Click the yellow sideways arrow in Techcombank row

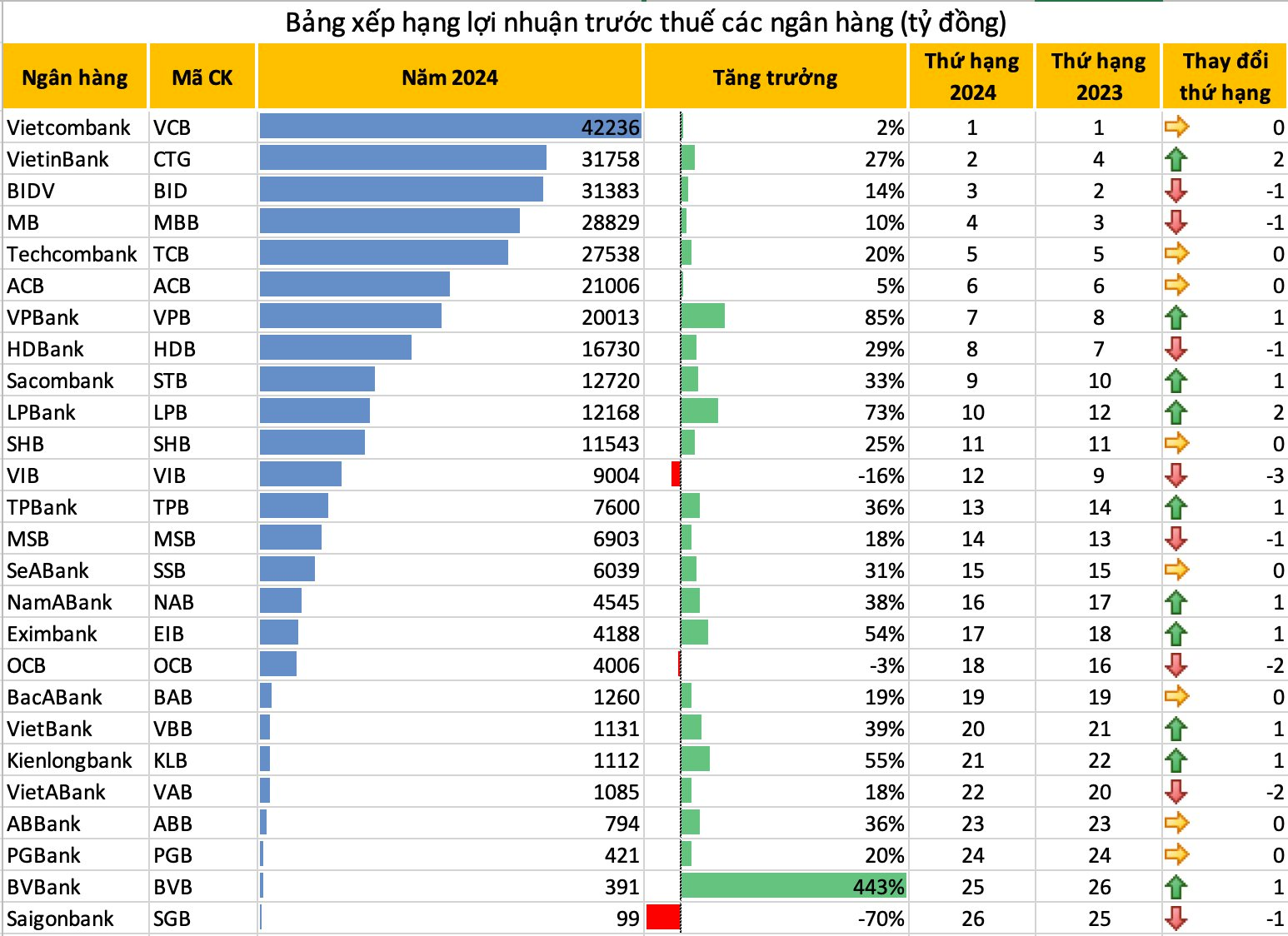[x=1176, y=254]
